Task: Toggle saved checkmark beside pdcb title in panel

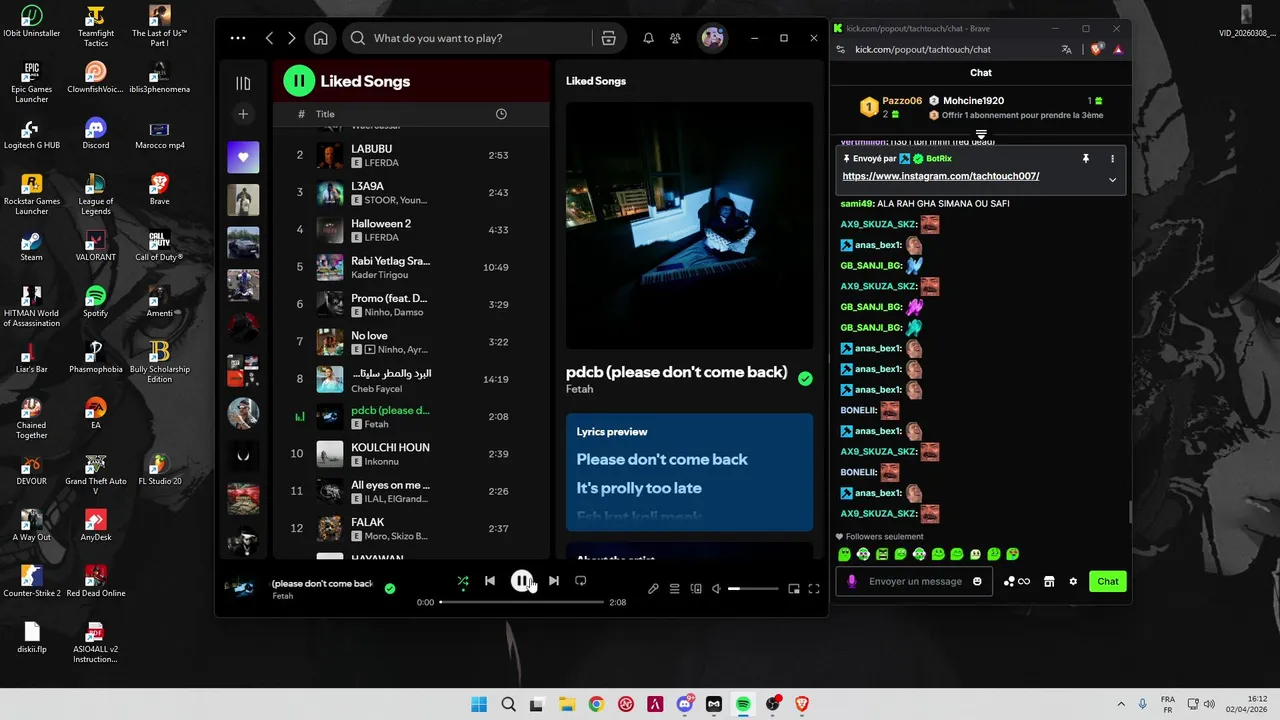Action: click(x=805, y=378)
